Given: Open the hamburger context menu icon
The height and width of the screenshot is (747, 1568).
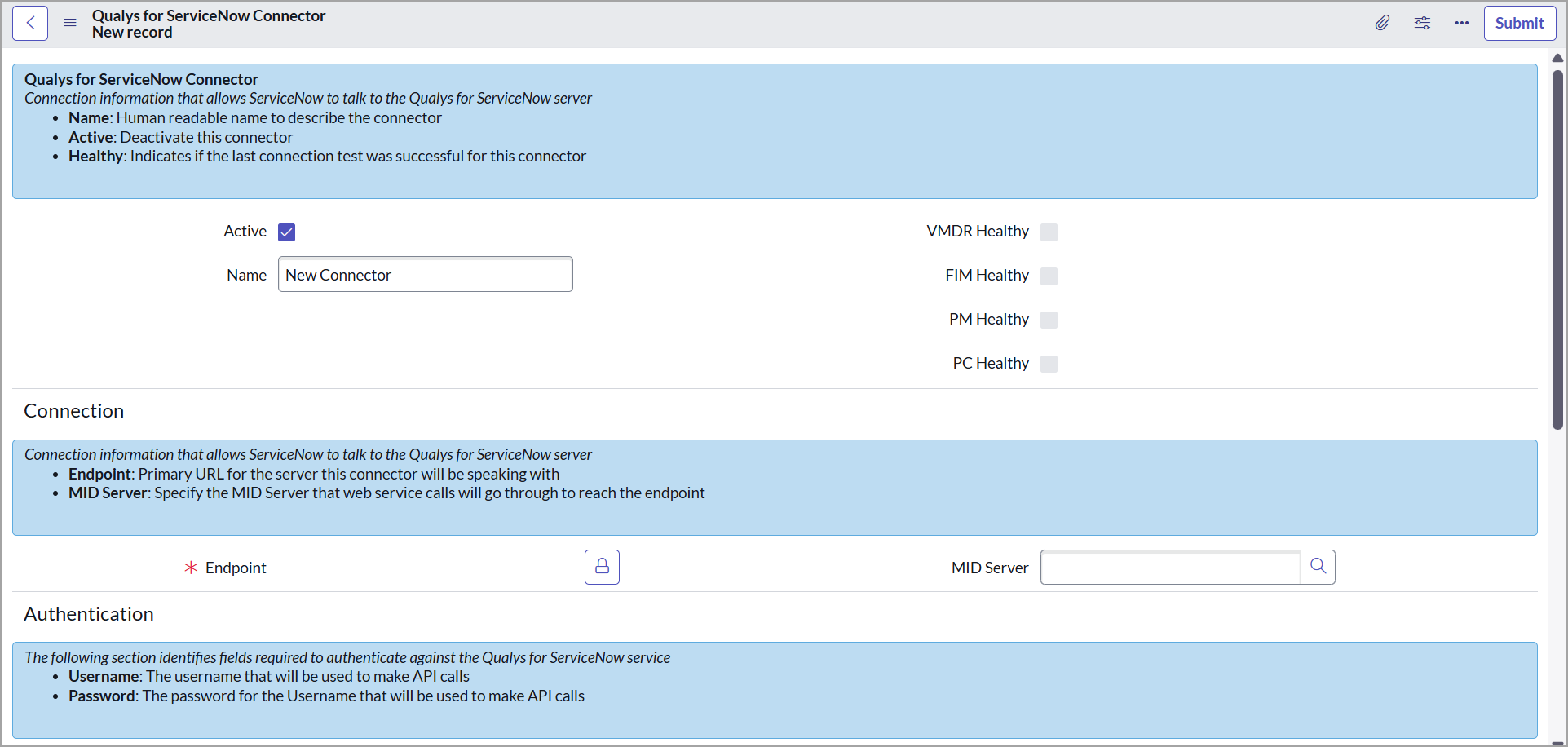Looking at the screenshot, I should [70, 24].
